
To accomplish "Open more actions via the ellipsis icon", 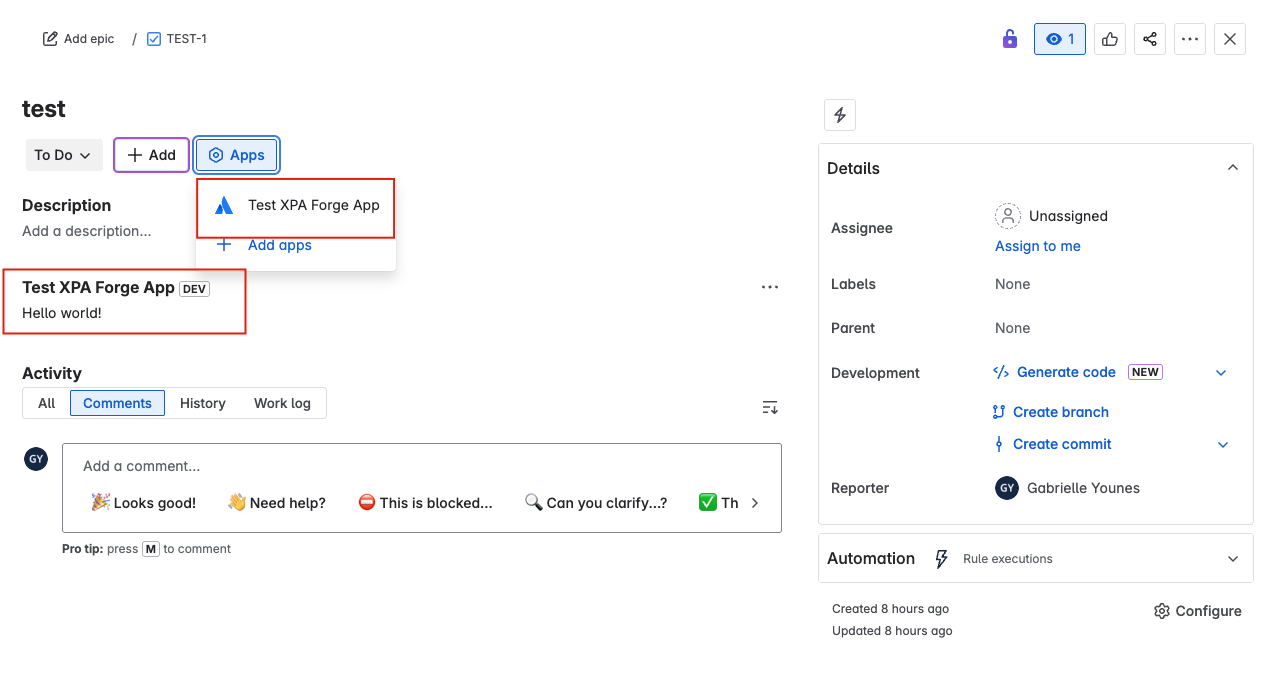I will point(1189,38).
